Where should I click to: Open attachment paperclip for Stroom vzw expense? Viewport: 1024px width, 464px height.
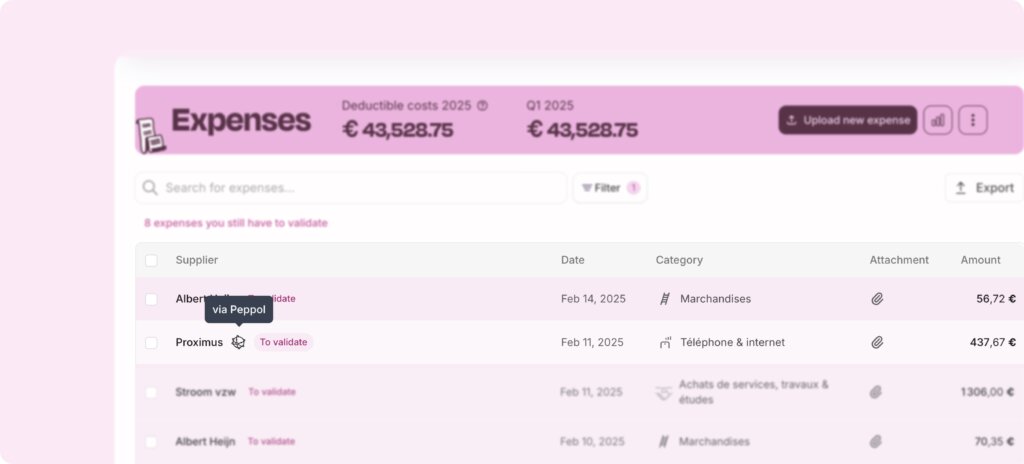(x=876, y=392)
